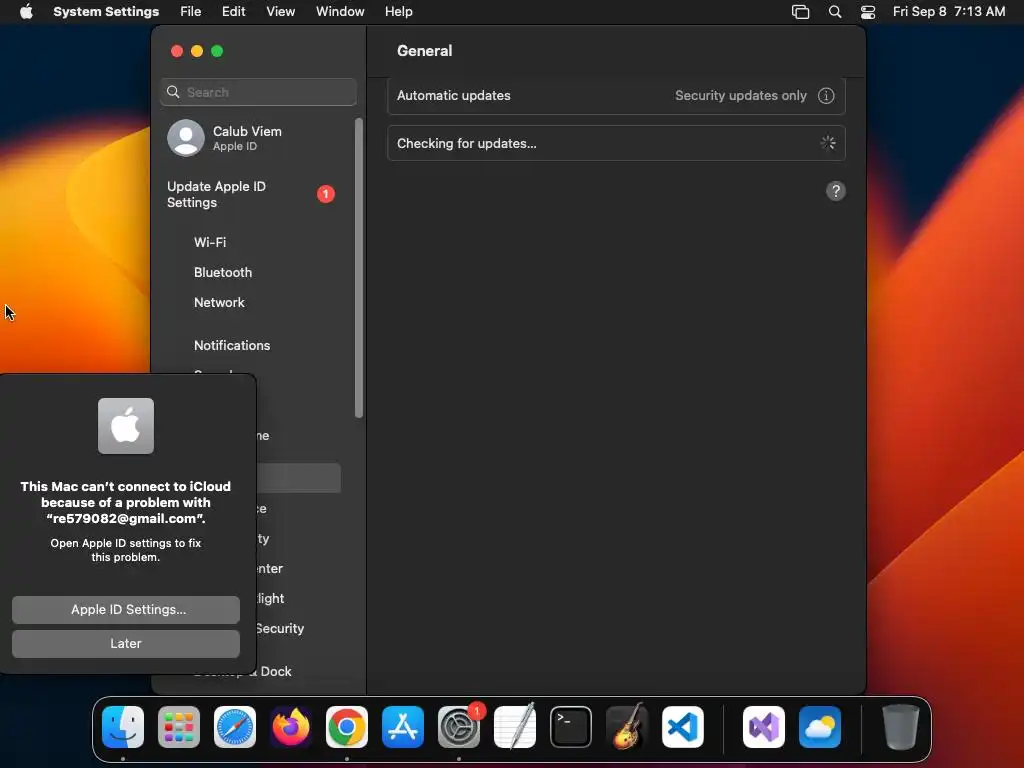Click the Search field in sidebar
The image size is (1024, 768).
click(259, 92)
